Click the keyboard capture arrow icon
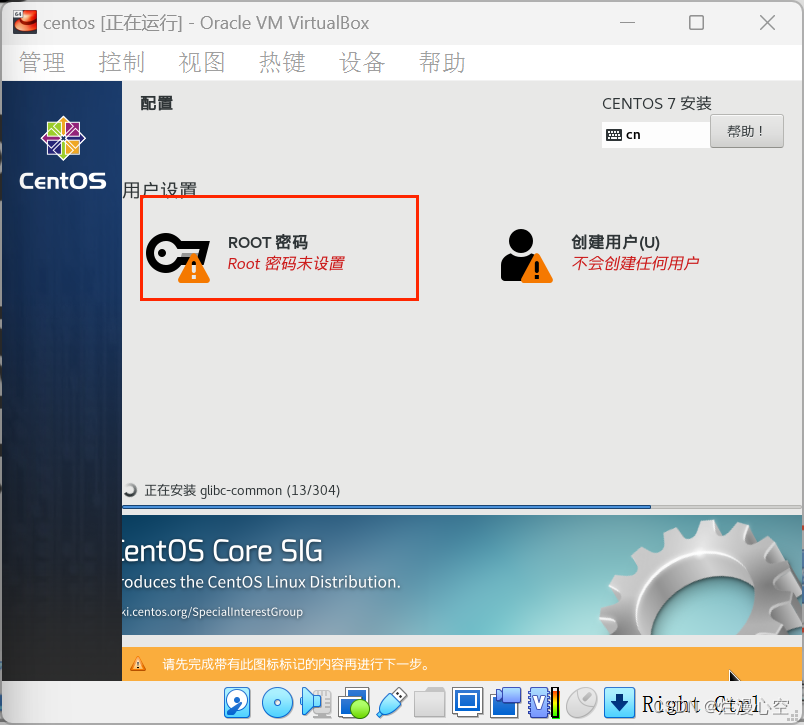This screenshot has height=725, width=804. pos(619,702)
